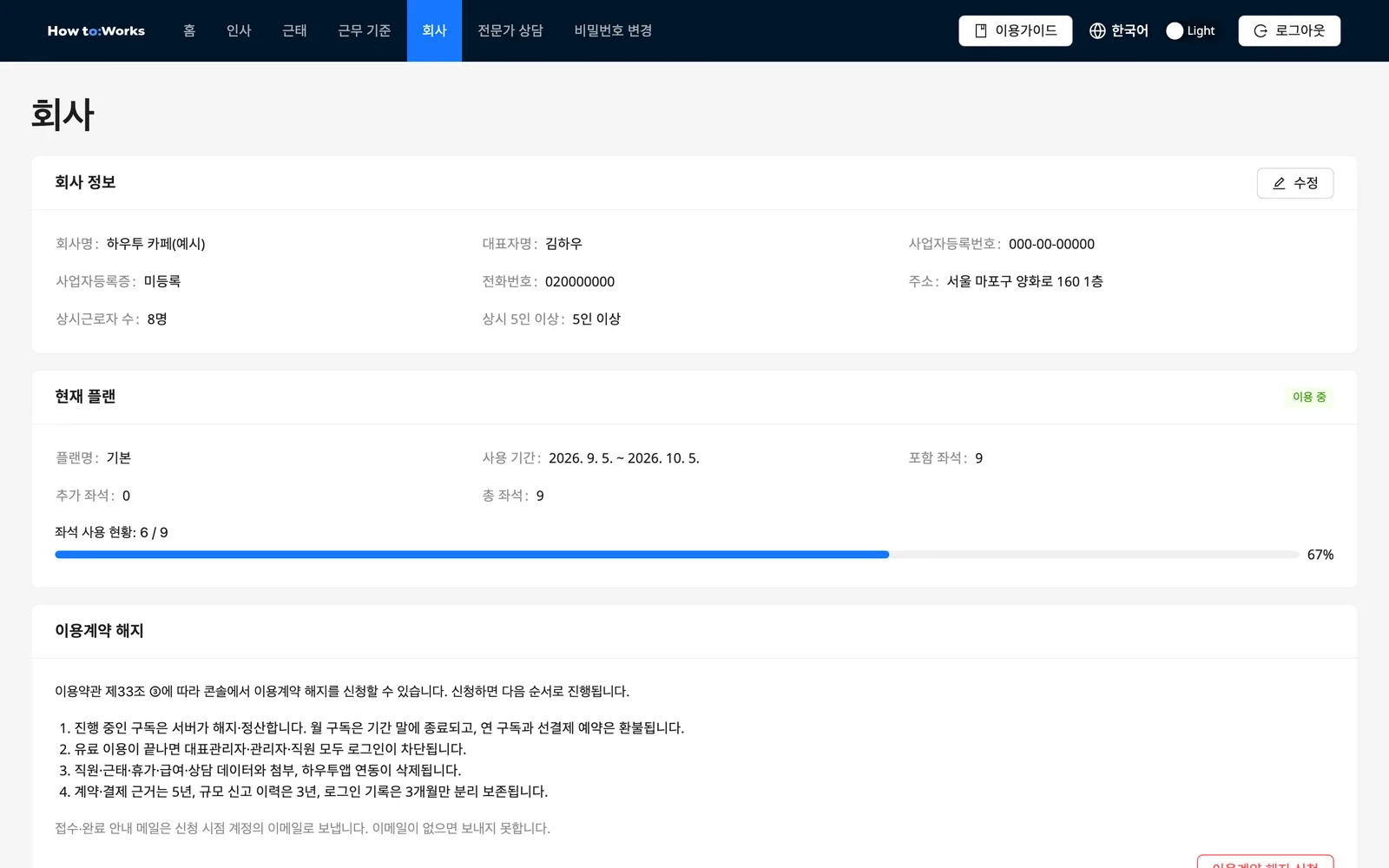Image resolution: width=1389 pixels, height=868 pixels.
Task: Click the book icon in 이용가이드 button
Action: tap(981, 30)
